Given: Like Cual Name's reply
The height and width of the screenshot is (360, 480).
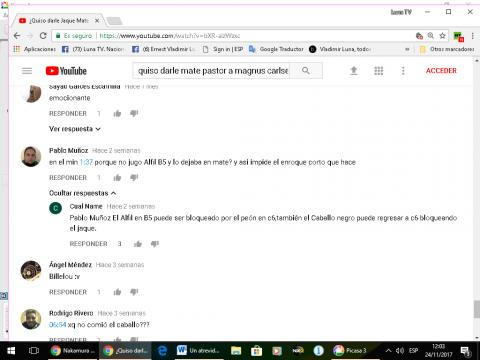Looking at the screenshot, I should pos(138,244).
